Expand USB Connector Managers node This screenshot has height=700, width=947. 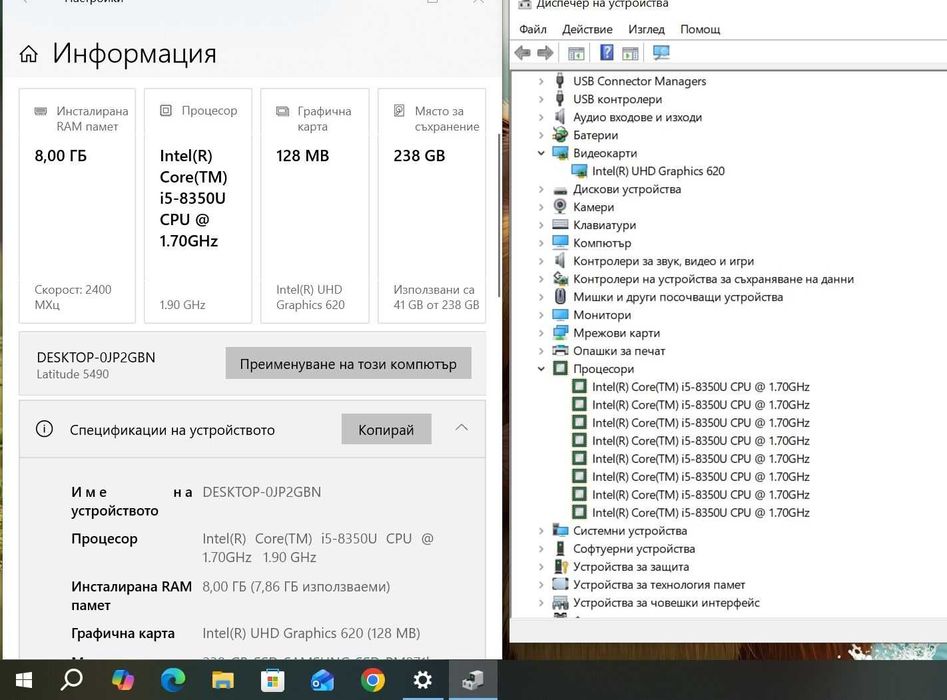[541, 81]
